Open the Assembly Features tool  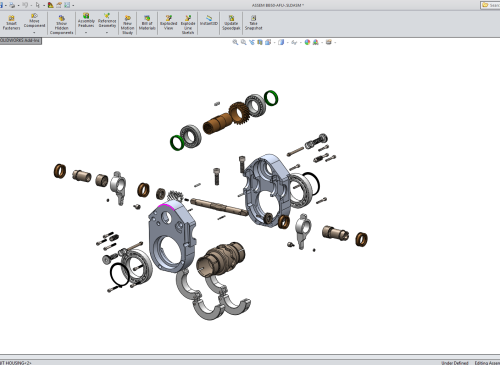[x=86, y=21]
